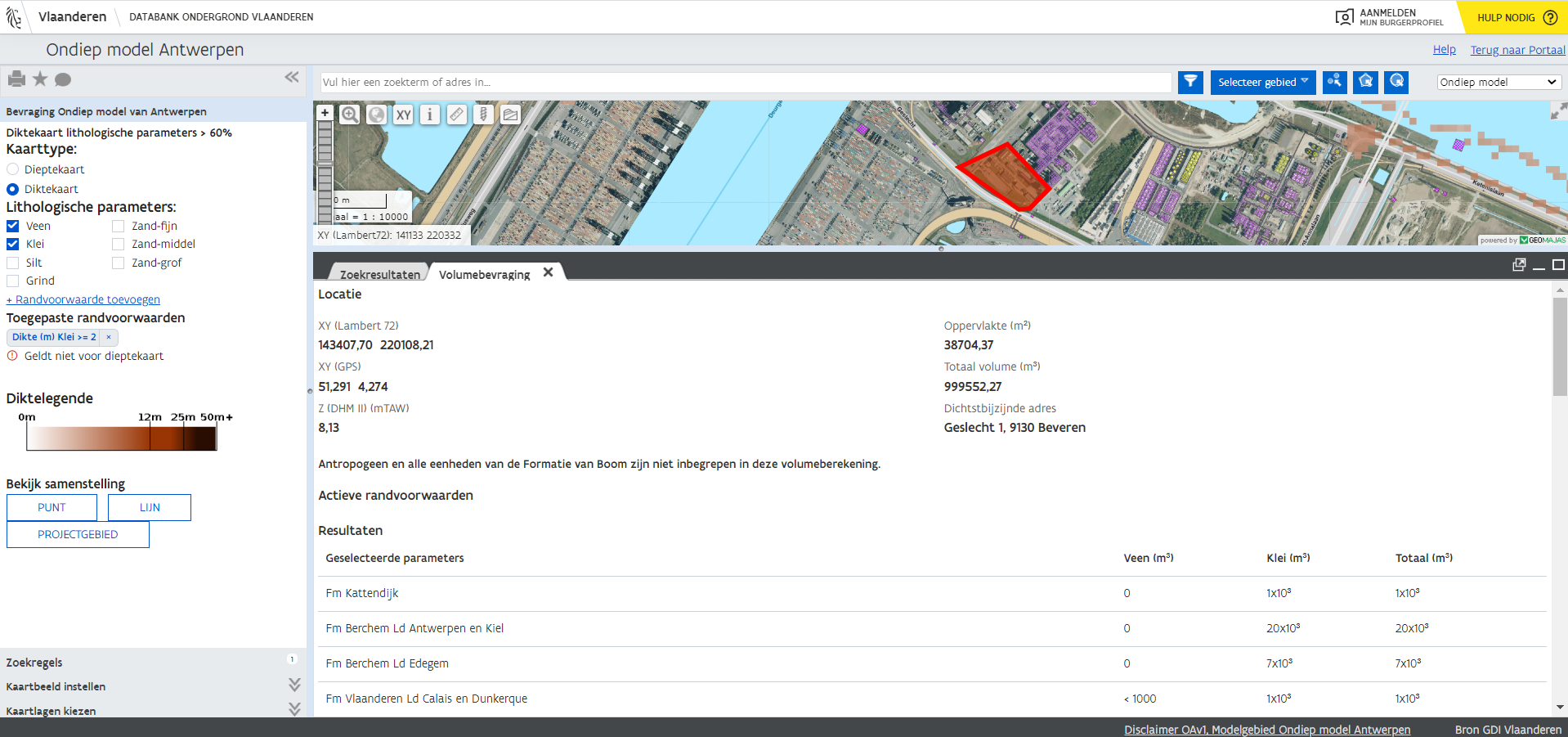Click the star favorites icon
The image size is (1568, 737).
pos(40,79)
